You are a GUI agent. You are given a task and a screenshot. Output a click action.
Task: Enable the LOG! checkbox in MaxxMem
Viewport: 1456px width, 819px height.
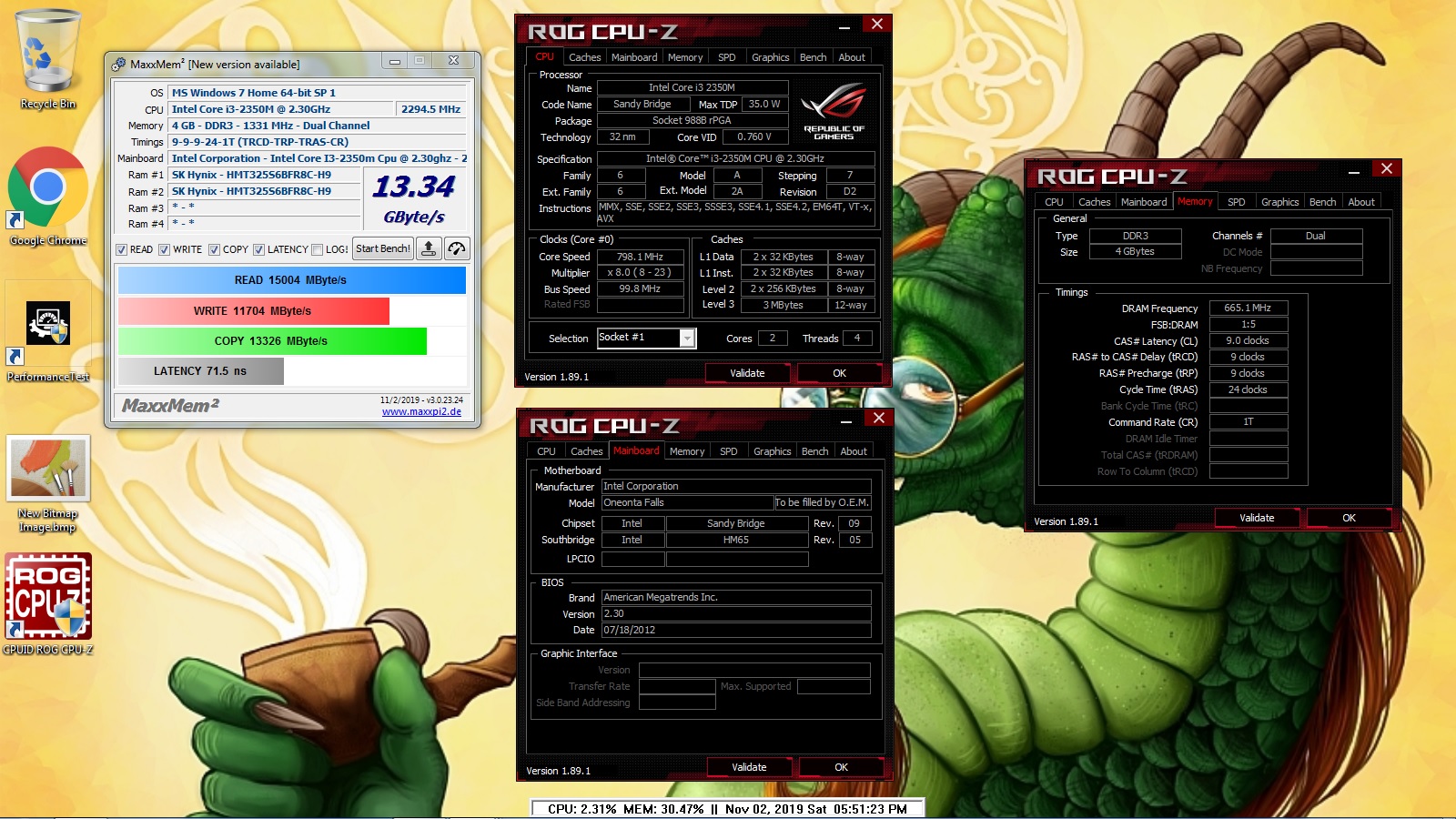coord(317,249)
